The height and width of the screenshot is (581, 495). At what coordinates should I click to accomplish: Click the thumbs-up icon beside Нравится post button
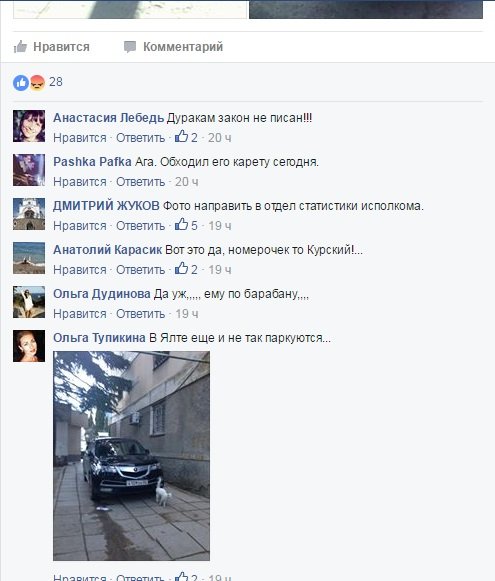point(20,47)
